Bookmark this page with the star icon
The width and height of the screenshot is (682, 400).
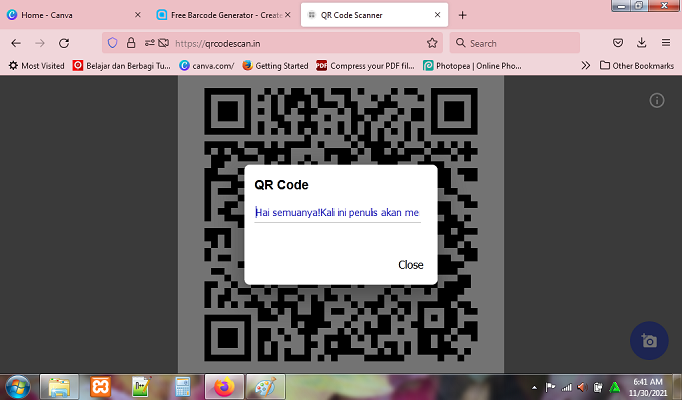[432, 43]
